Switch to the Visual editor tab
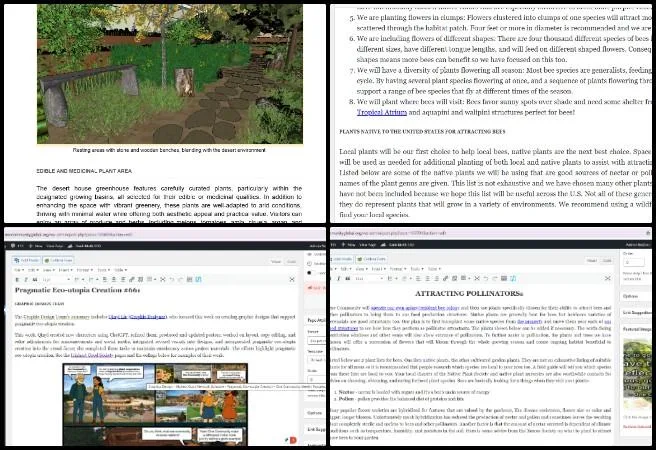Viewport: 656px width, 450px height. tap(275, 262)
